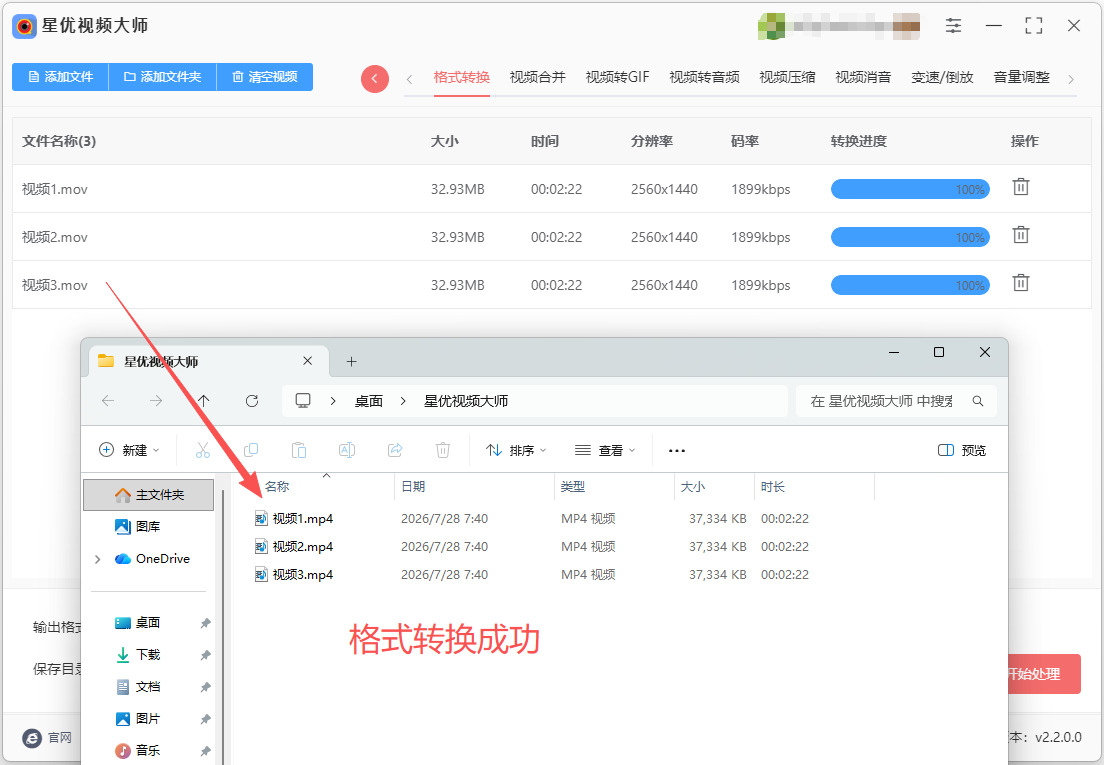Click the 星优视频大师 breadcrumb segment
This screenshot has width=1104, height=765.
click(465, 401)
